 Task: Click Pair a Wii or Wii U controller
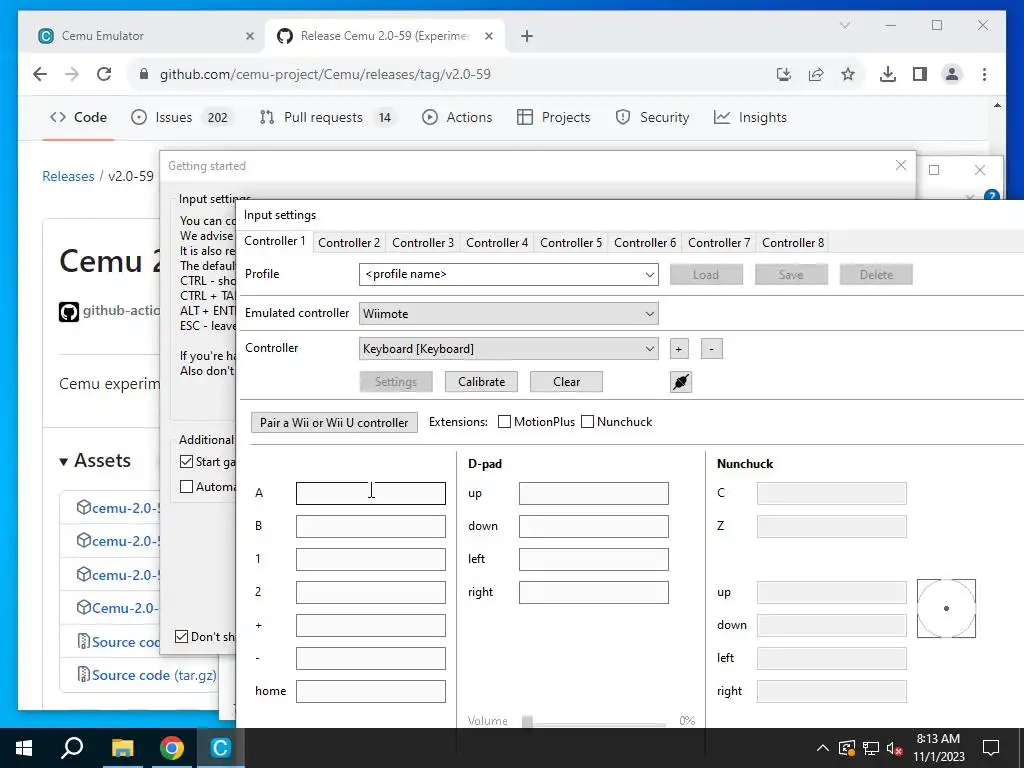click(x=334, y=423)
